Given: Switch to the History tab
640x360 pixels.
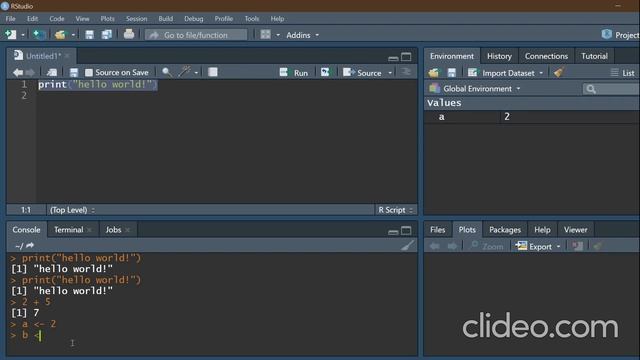Looking at the screenshot, I should tap(499, 56).
